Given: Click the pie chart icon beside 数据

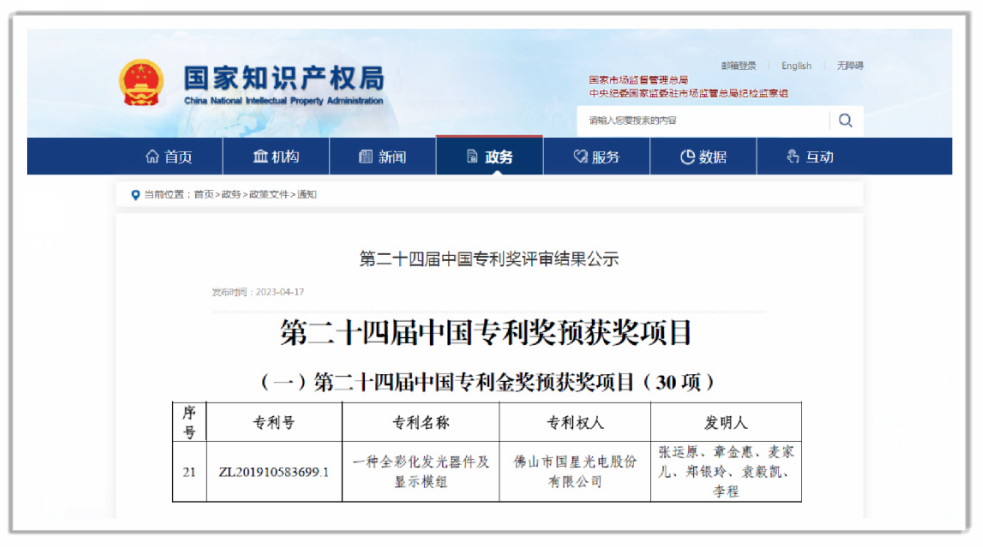Looking at the screenshot, I should (687, 157).
